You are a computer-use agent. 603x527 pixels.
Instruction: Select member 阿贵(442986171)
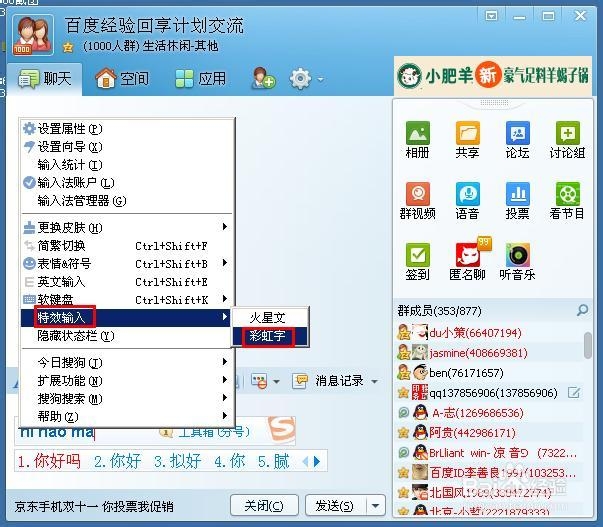coord(489,432)
